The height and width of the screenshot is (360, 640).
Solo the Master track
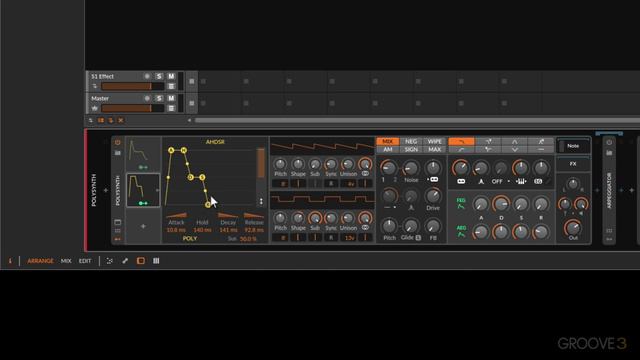(x=159, y=98)
